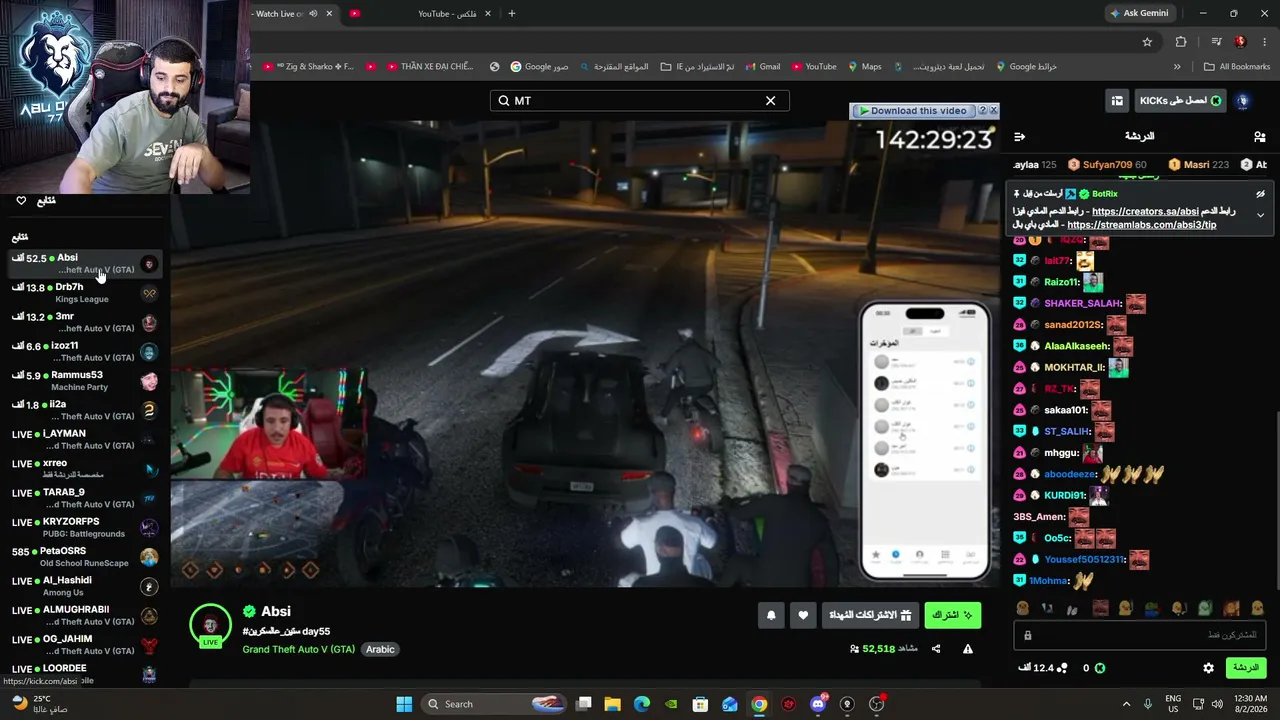Open the user profile avatar menu
This screenshot has height=720, width=1280.
tap(1243, 101)
